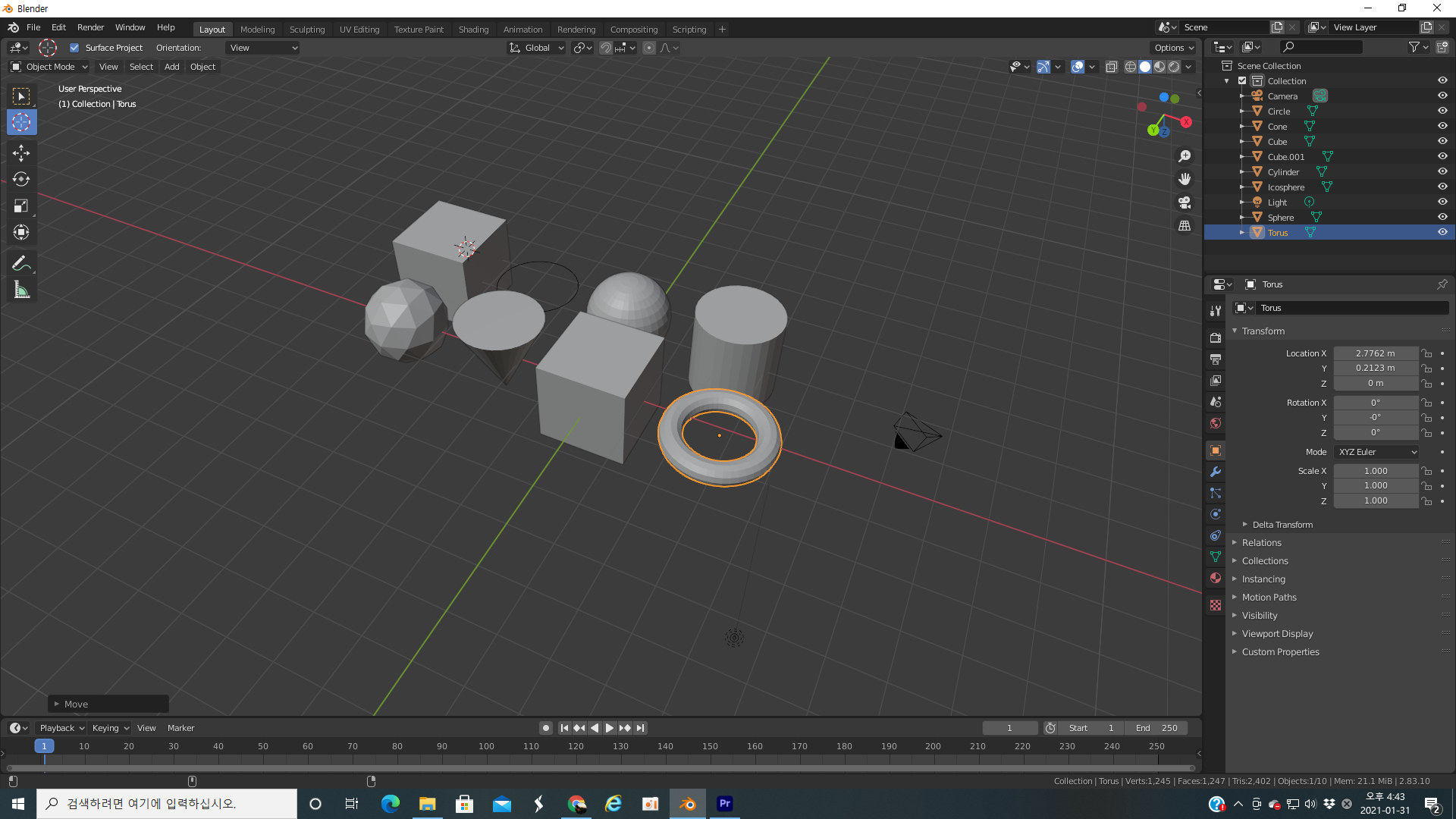This screenshot has width=1456, height=819.
Task: Toggle visibility of the Light object
Action: pyautogui.click(x=1442, y=202)
